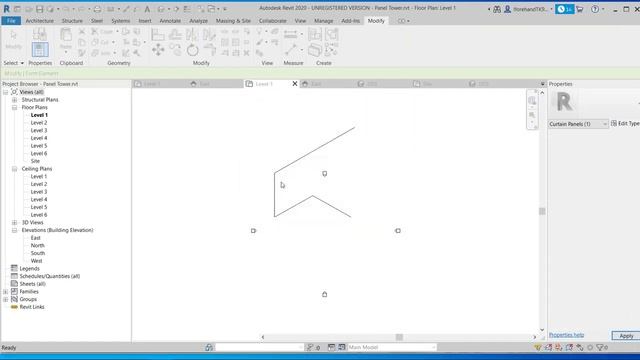Click the Revit Links browser item
640x360 pixels.
pos(31,307)
